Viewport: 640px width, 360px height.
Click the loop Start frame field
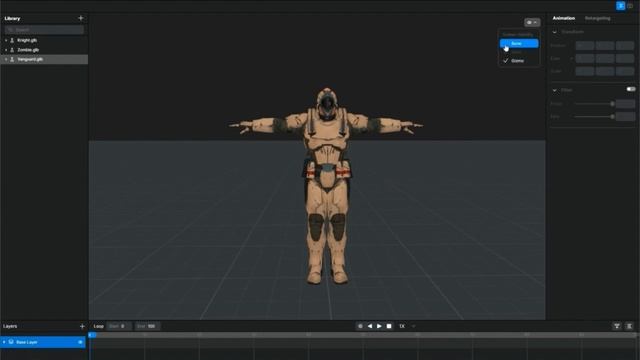point(119,326)
